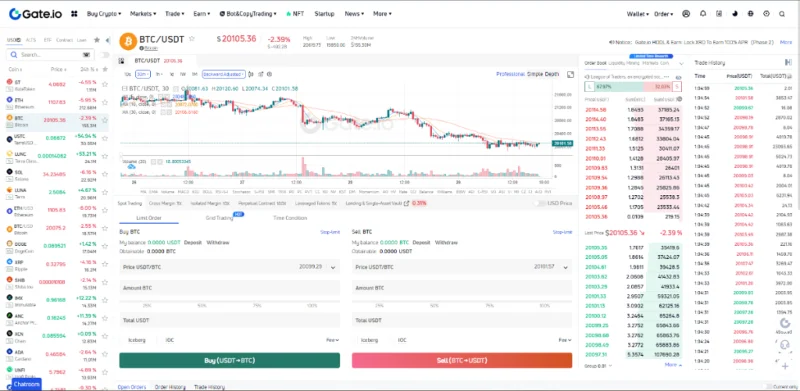Select the Cross Margin tab

[x=165, y=203]
